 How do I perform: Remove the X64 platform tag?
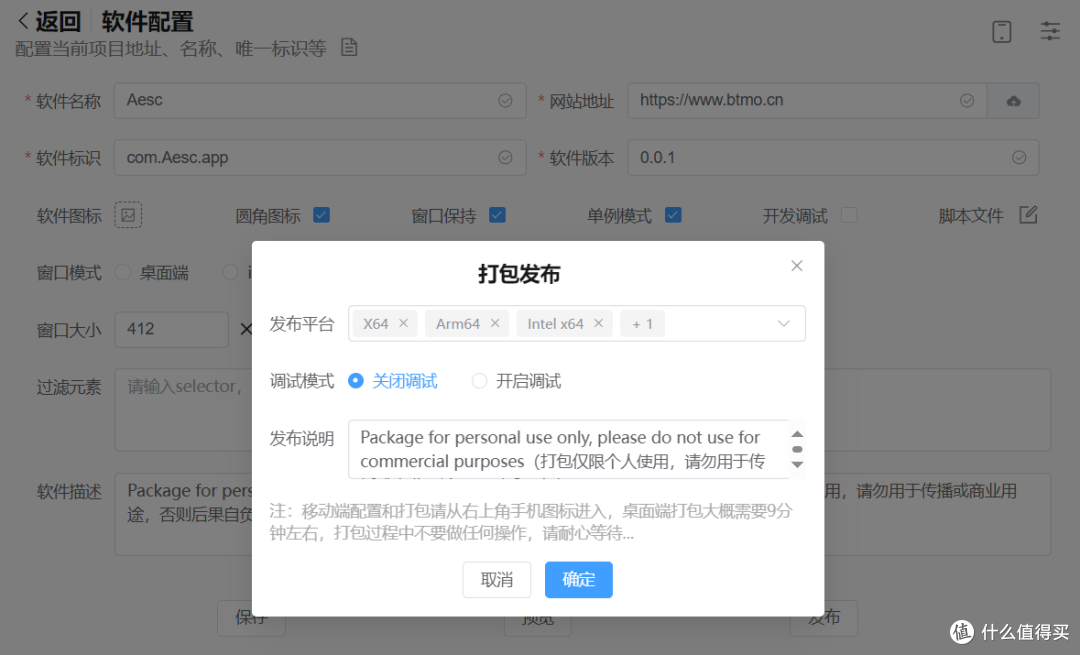[x=403, y=323]
